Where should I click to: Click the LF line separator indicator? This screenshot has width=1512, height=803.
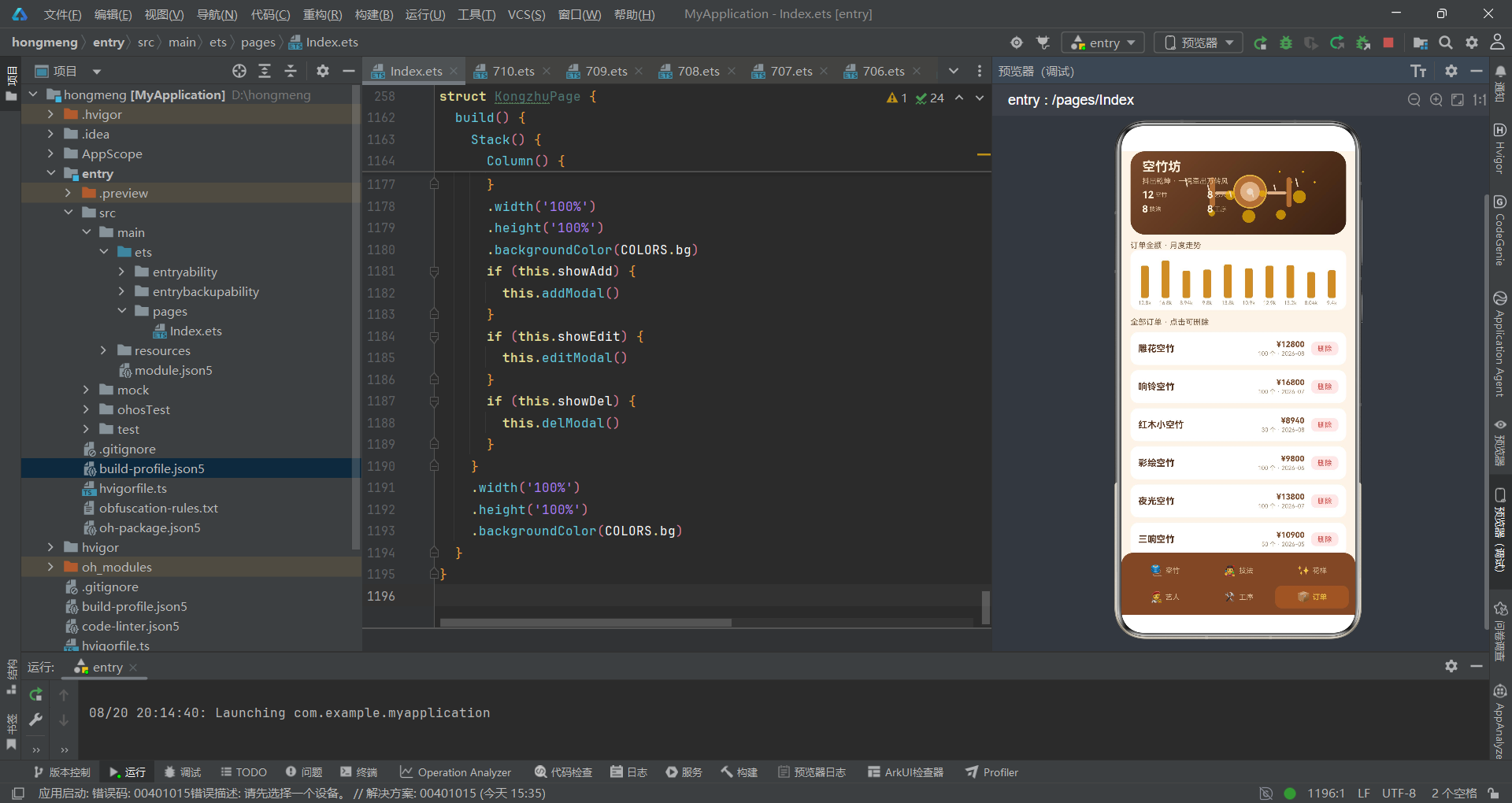pos(1364,793)
